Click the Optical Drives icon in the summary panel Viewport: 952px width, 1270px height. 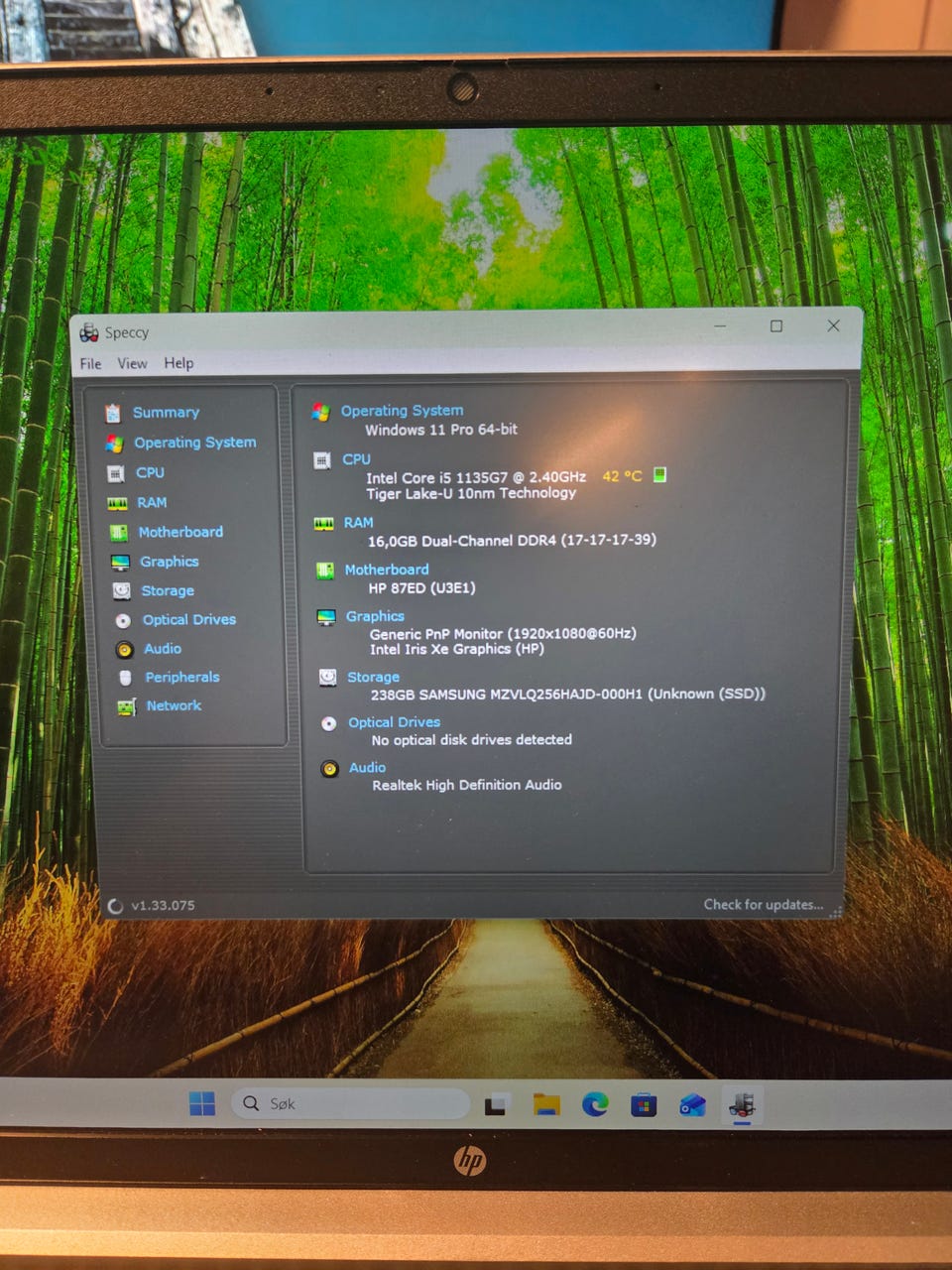[x=328, y=723]
